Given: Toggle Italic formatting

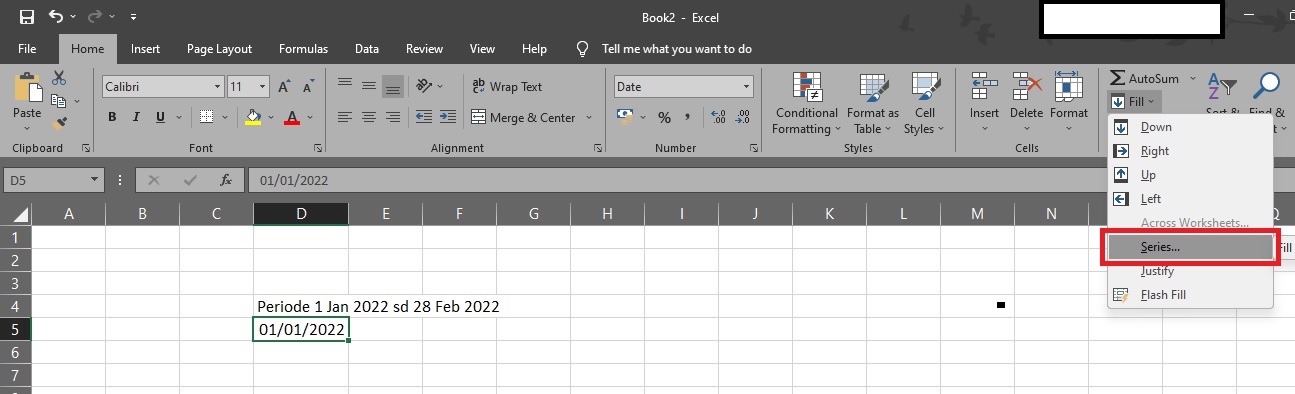Looking at the screenshot, I should click(136, 118).
